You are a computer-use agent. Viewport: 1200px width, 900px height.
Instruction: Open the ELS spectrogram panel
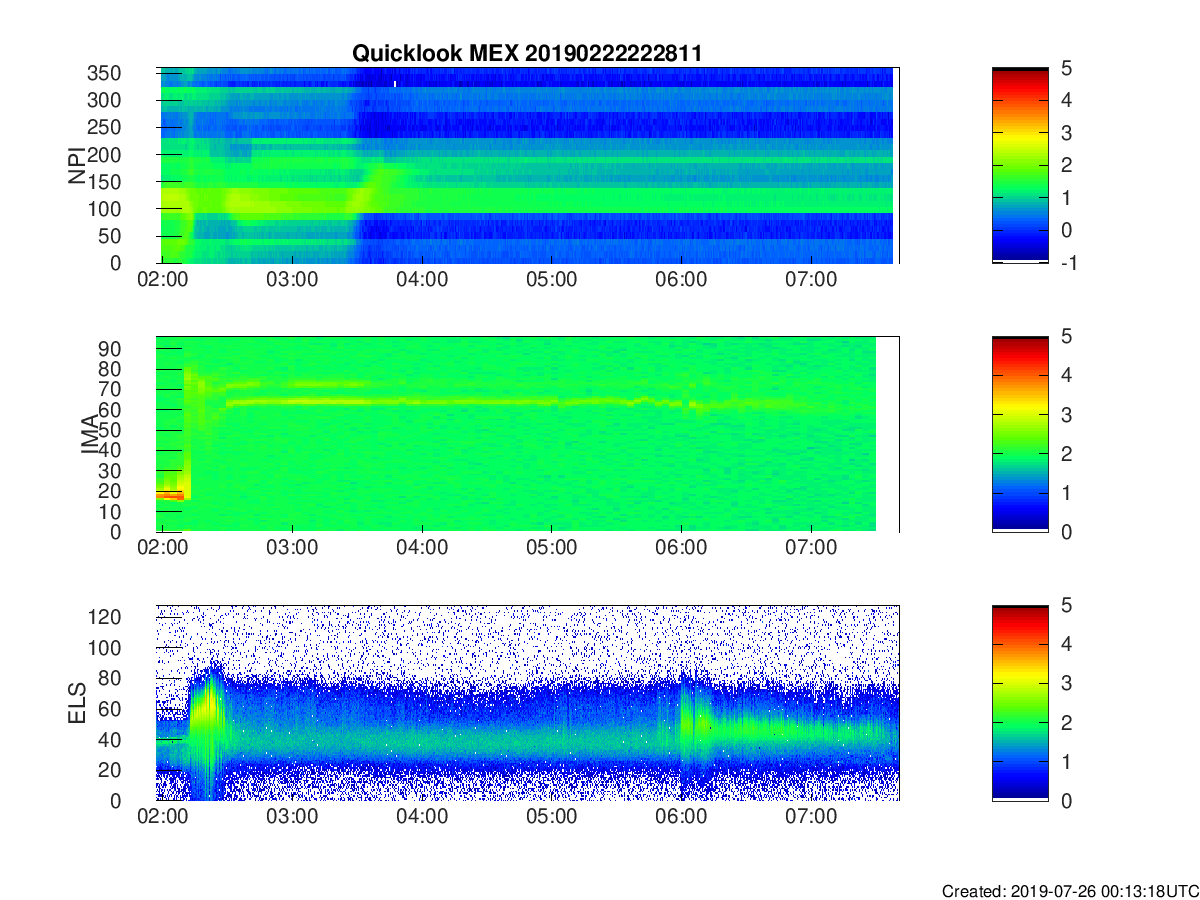pyautogui.click(x=527, y=703)
